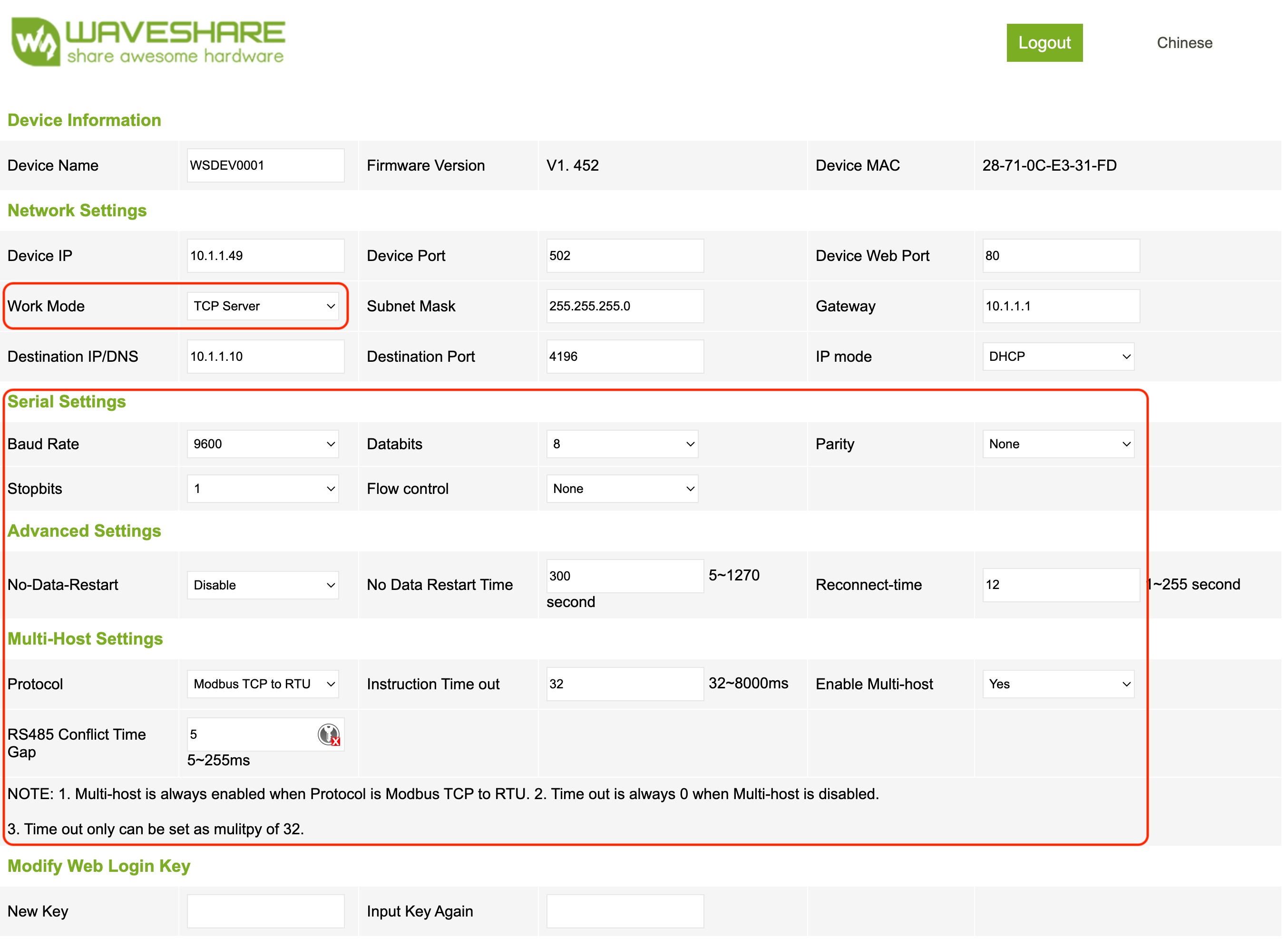
Task: Expand the Baud Rate dropdown
Action: click(263, 444)
